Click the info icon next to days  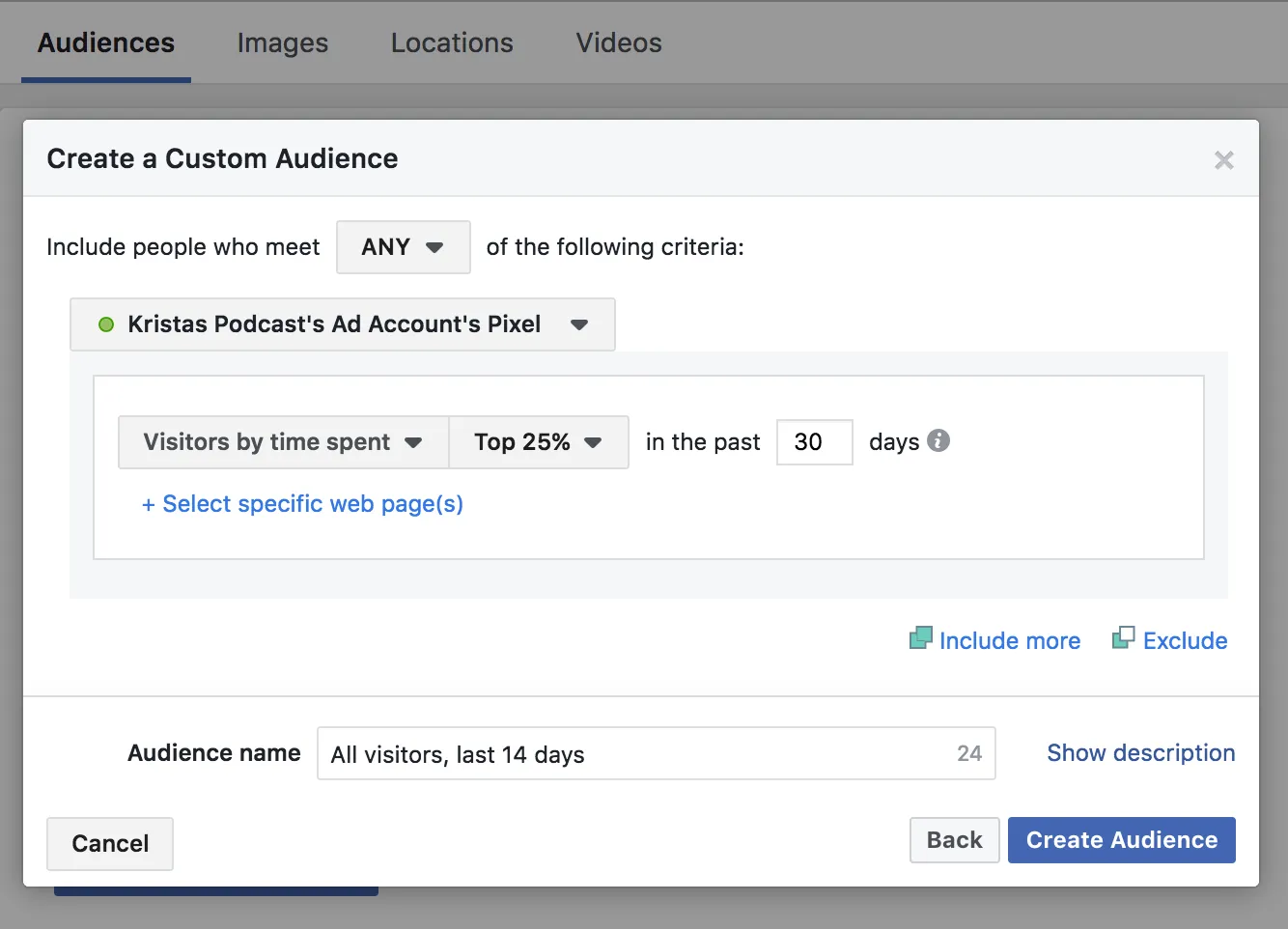938,440
